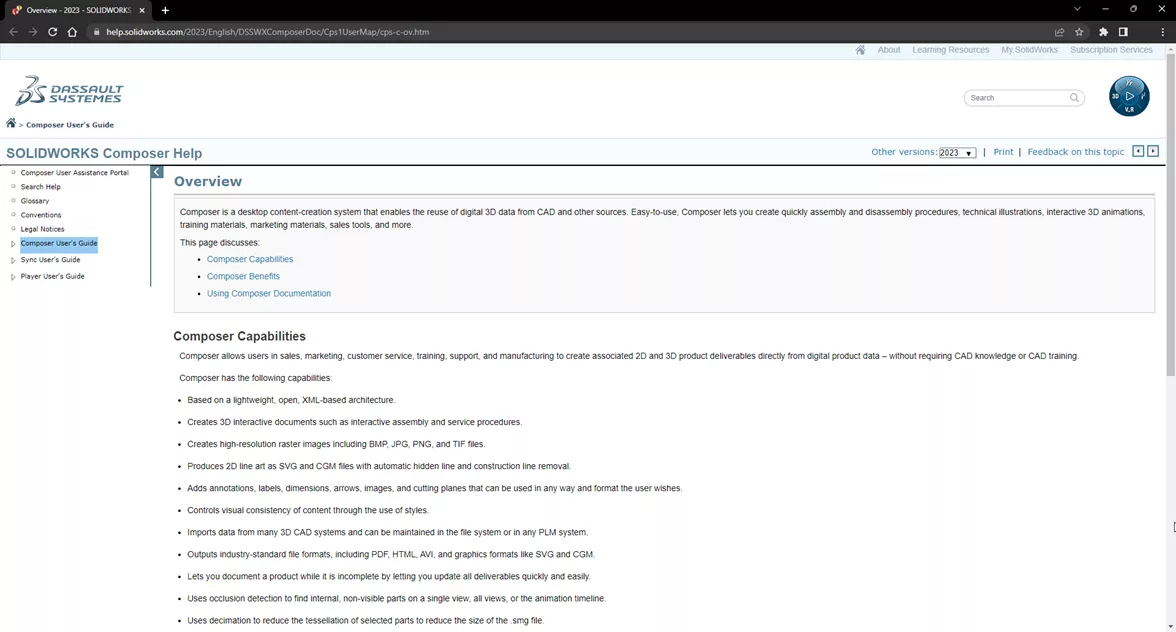1176x632 pixels.
Task: Open the browser Extensions puzzle icon
Action: click(1103, 31)
